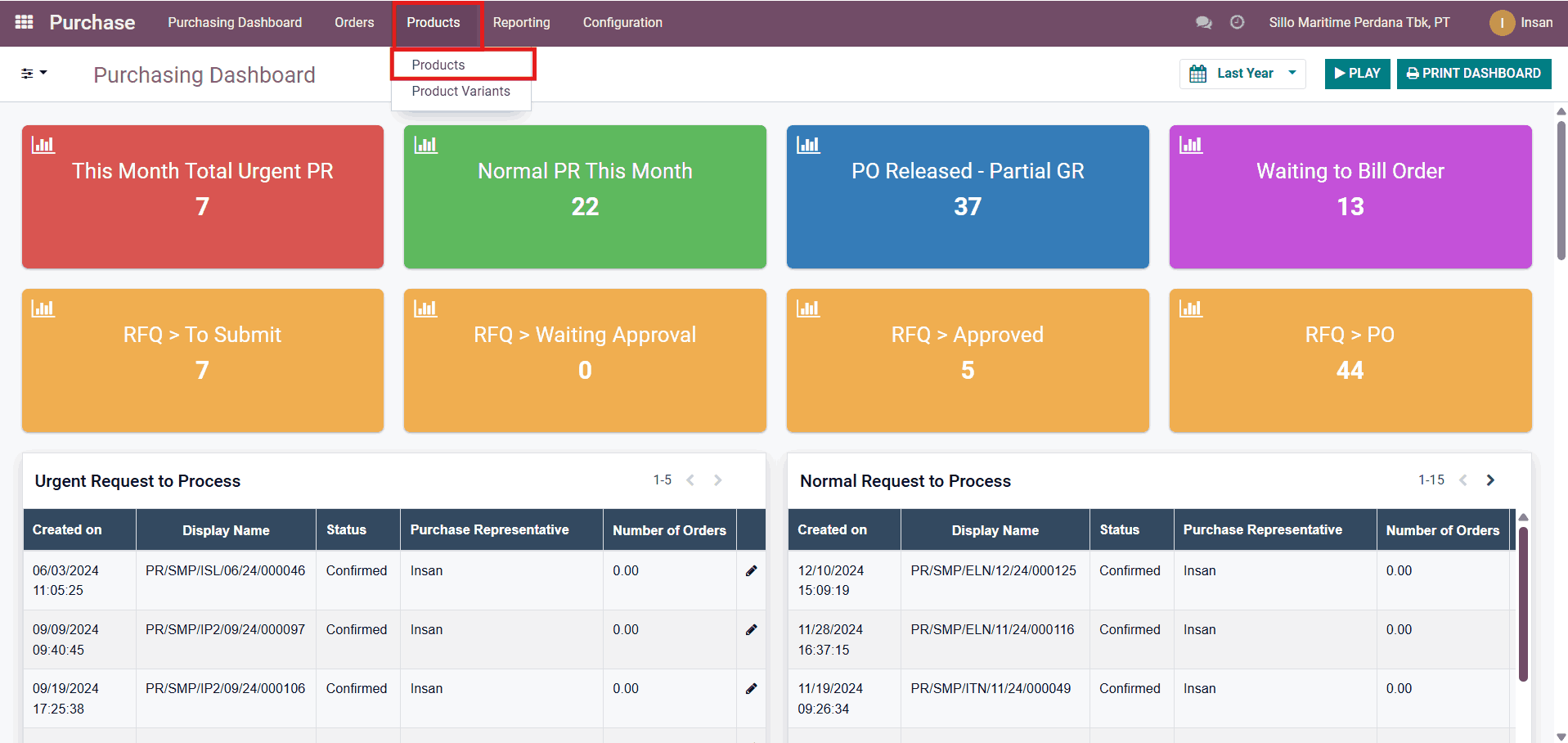
Task: Click pencil icon for PR/SMP/IP2/09/24/000097 row
Action: point(751,630)
